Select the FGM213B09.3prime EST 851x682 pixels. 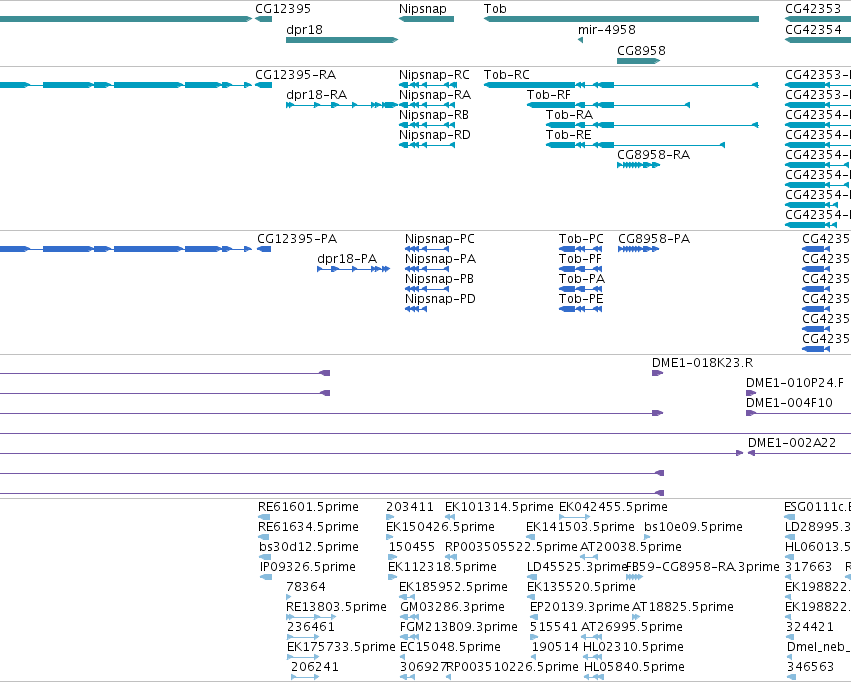[409, 637]
